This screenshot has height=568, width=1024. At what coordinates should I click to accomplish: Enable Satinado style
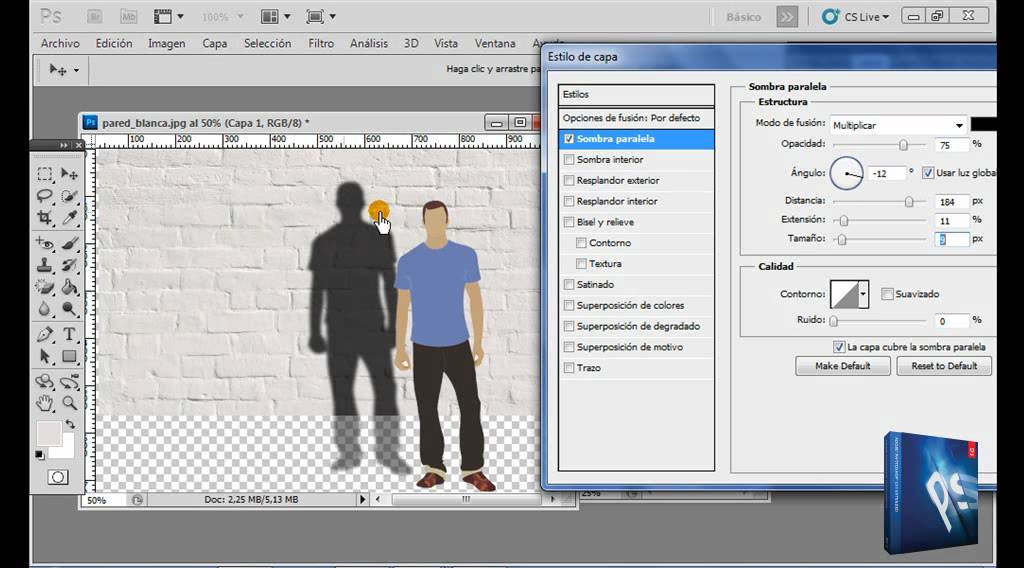coord(569,285)
